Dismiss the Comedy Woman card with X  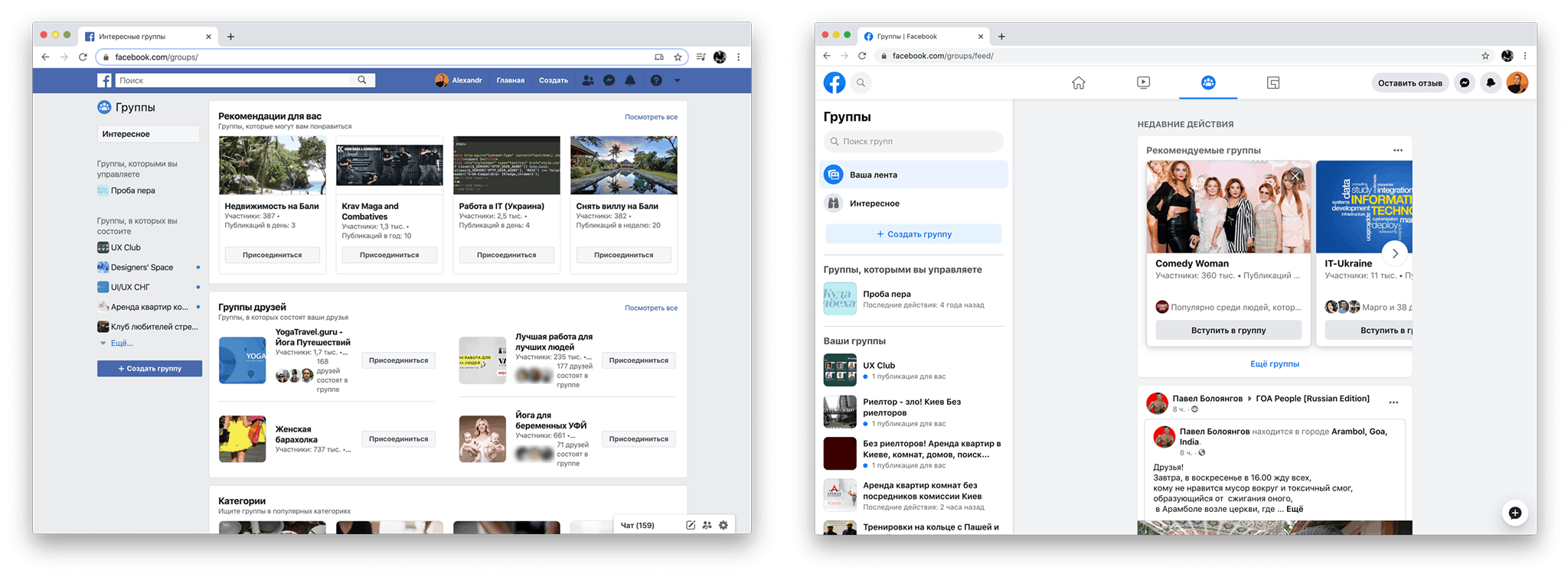(1295, 176)
